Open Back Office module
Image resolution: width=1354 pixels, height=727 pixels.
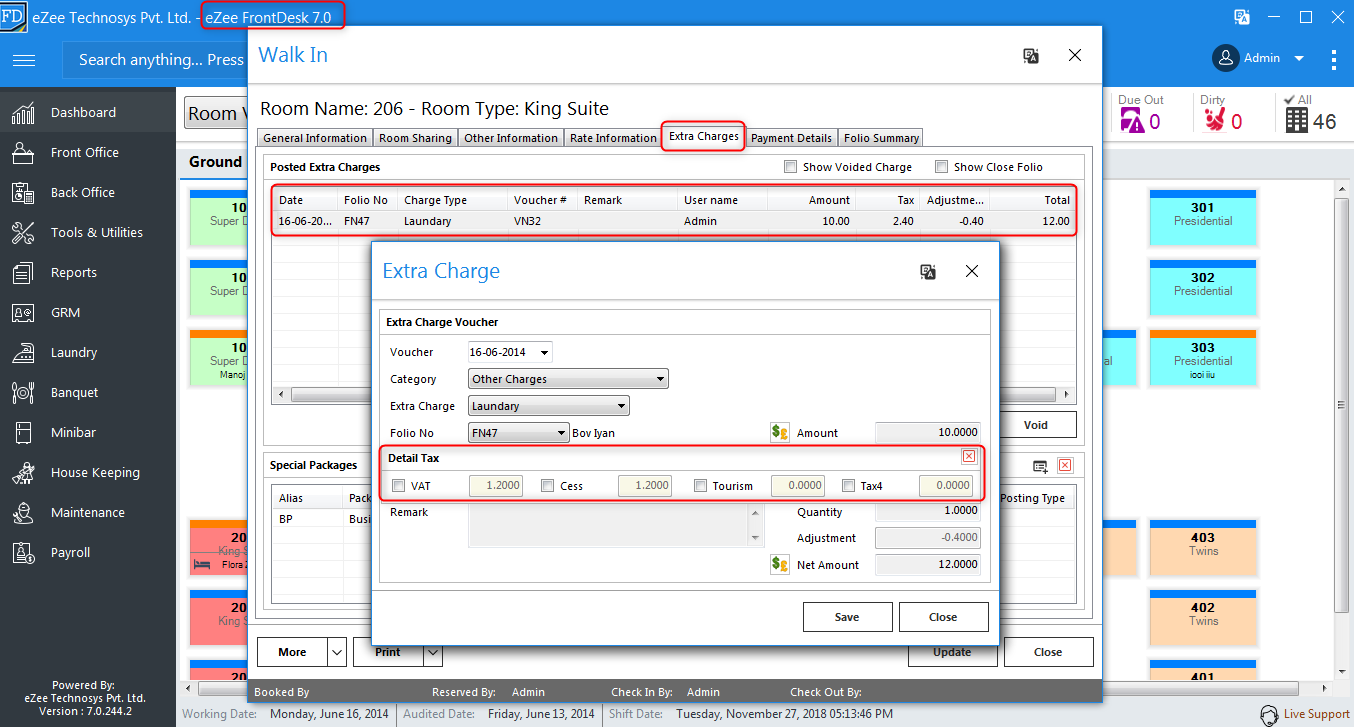click(88, 192)
